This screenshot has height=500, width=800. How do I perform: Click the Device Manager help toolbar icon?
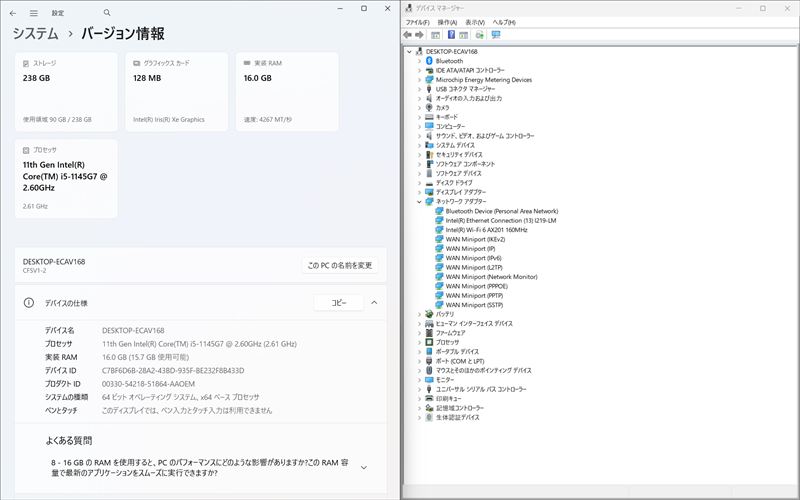point(450,35)
